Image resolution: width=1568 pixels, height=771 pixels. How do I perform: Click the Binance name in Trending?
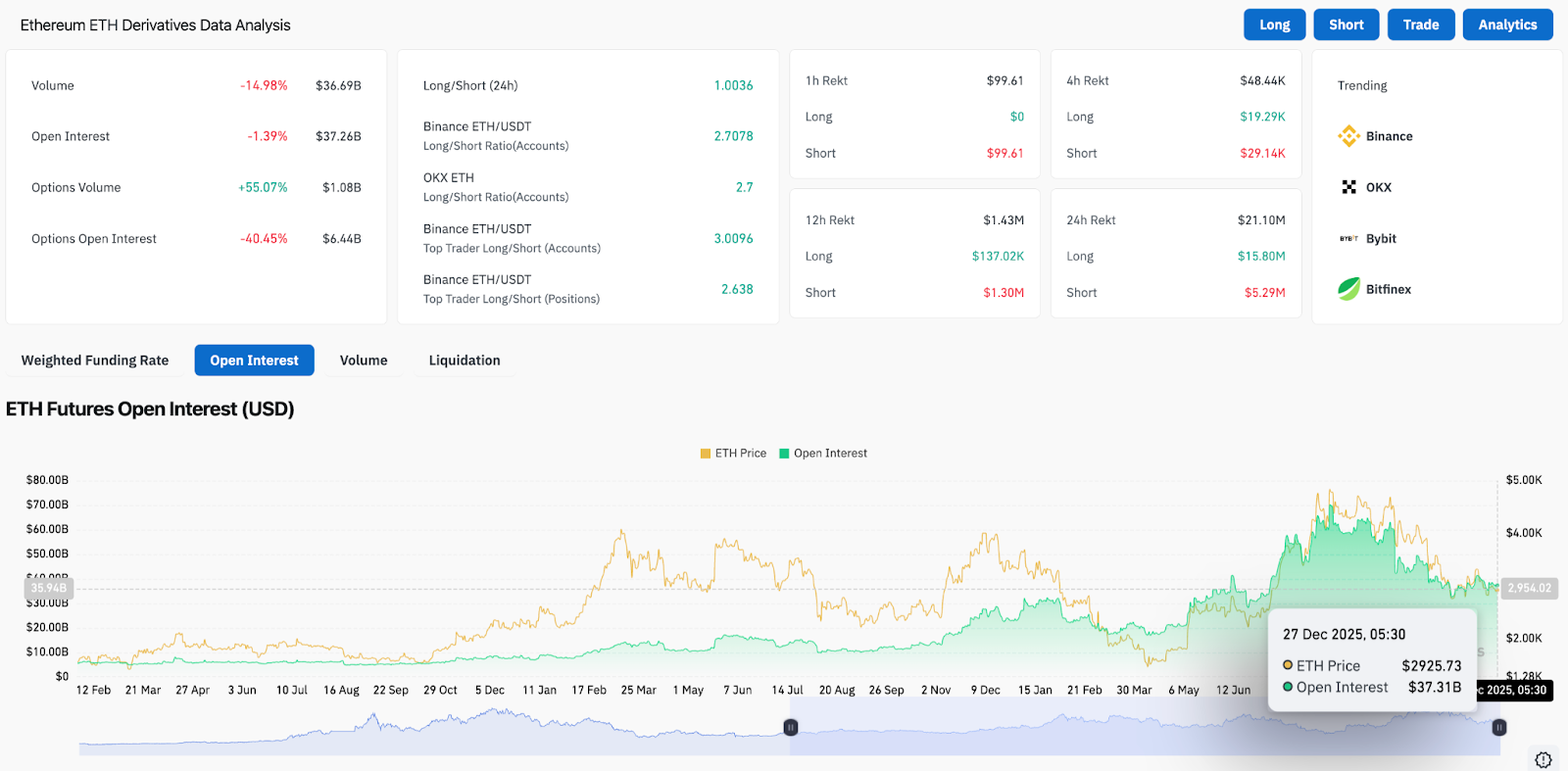(x=1389, y=136)
